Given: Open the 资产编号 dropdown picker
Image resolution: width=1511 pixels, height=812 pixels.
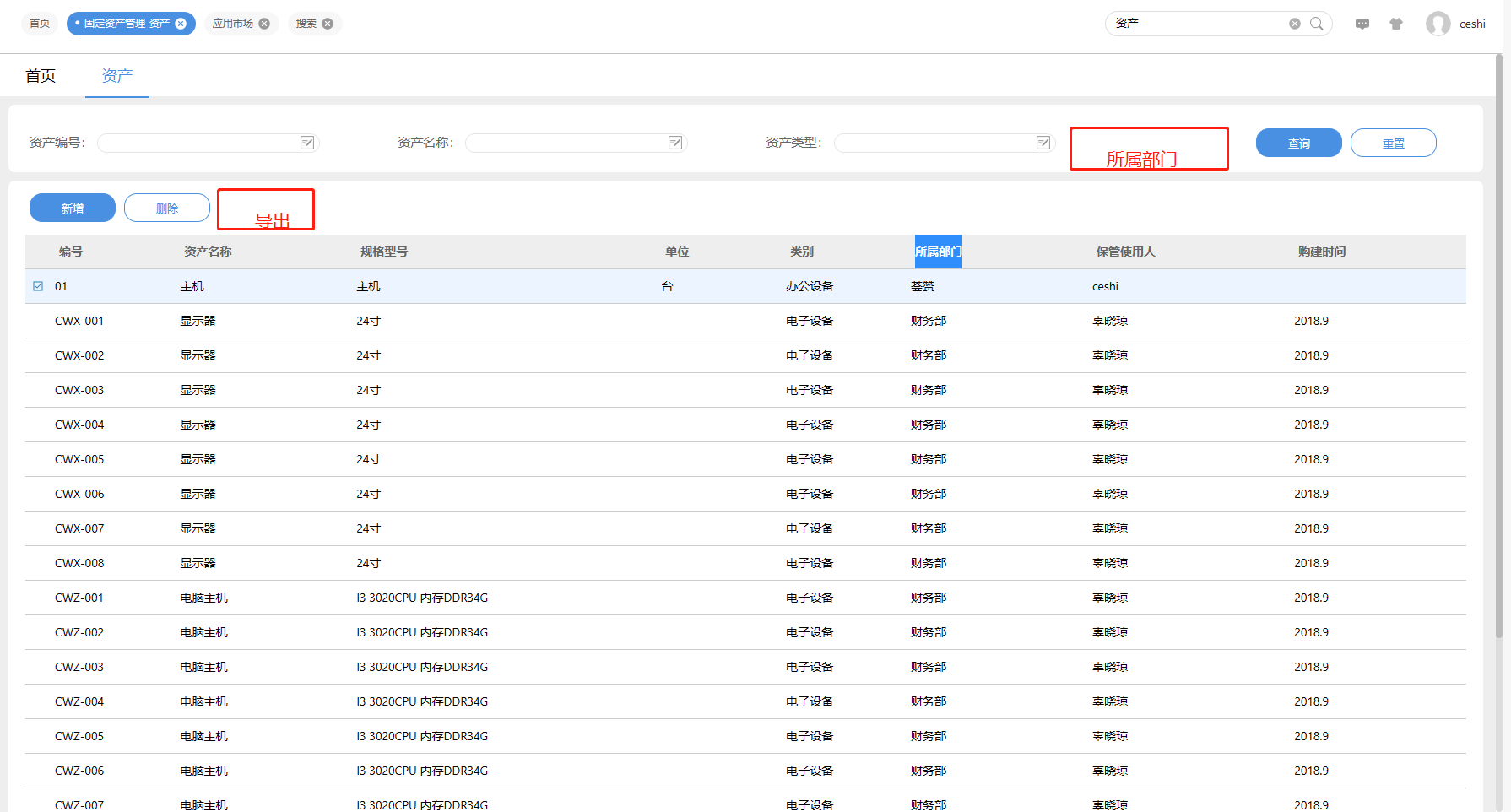Looking at the screenshot, I should pyautogui.click(x=307, y=143).
